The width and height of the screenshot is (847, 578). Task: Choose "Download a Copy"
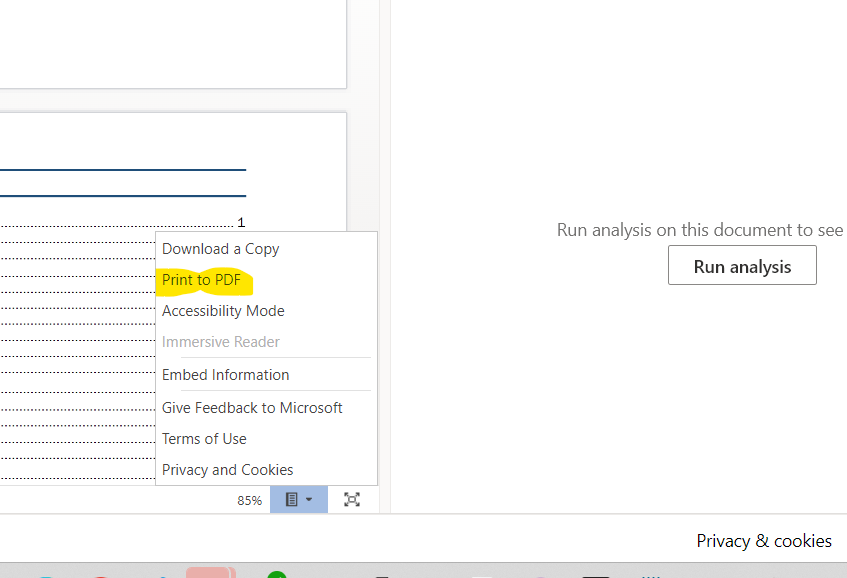point(220,248)
